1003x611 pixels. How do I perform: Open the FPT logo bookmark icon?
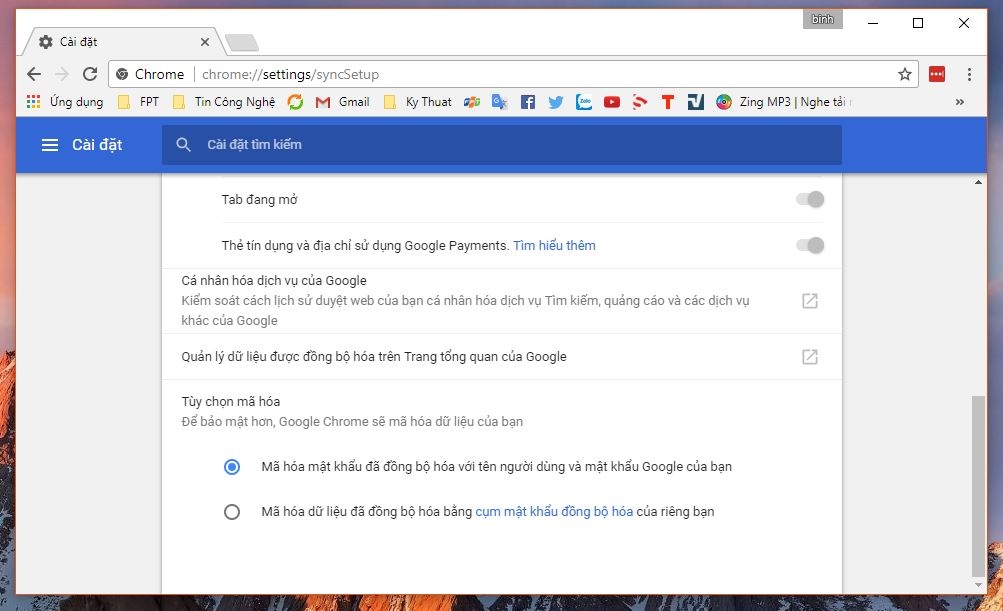point(472,102)
